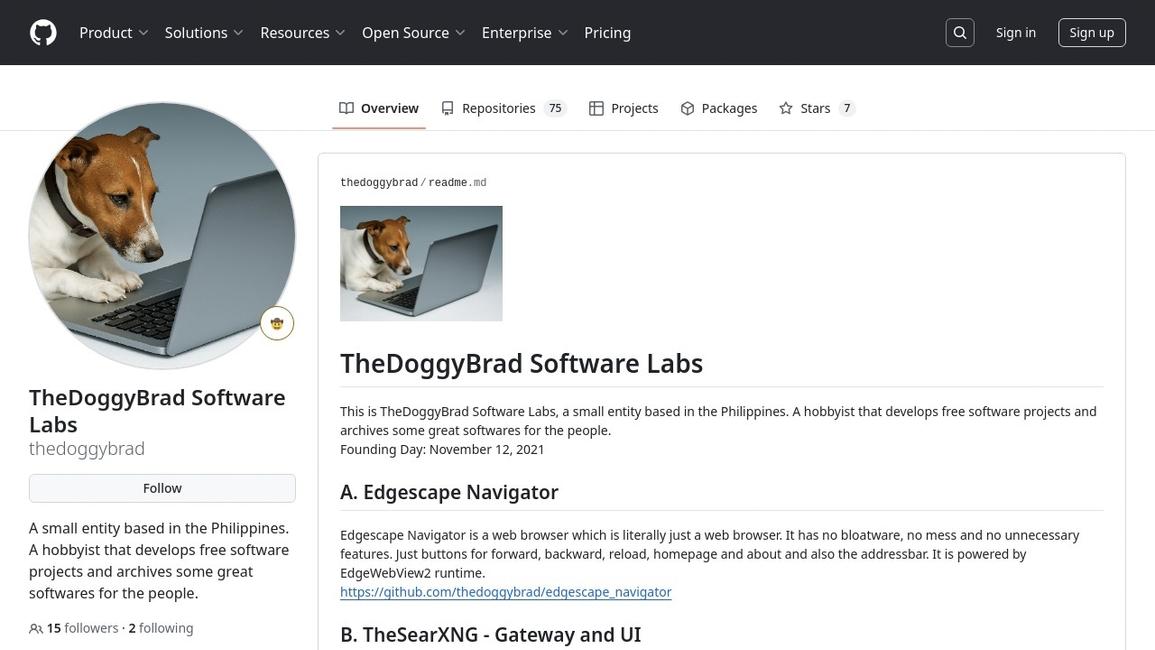Select the Overview tab
Image resolution: width=1155 pixels, height=650 pixels.
pos(379,108)
